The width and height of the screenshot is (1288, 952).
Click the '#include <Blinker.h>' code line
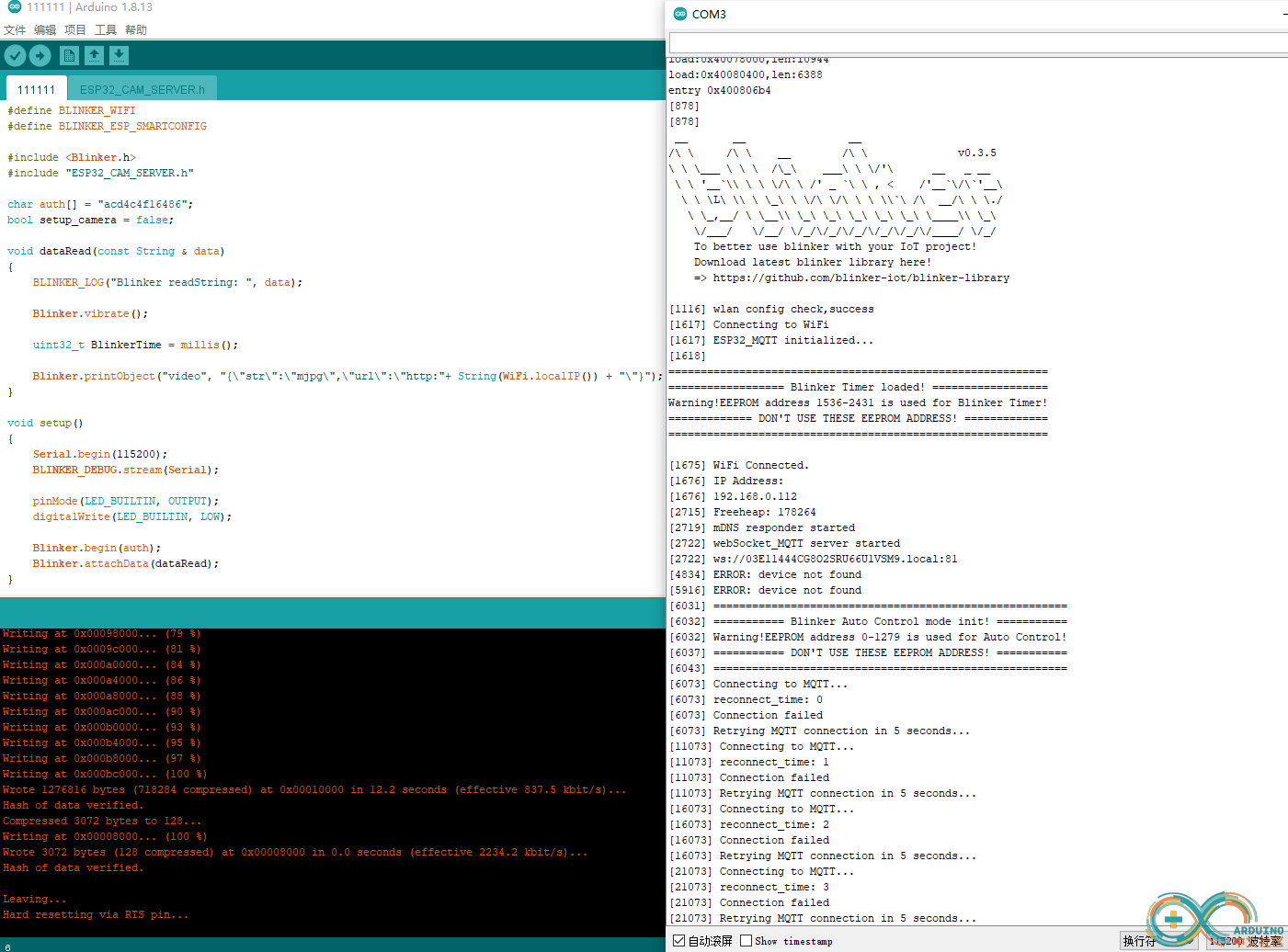point(72,157)
